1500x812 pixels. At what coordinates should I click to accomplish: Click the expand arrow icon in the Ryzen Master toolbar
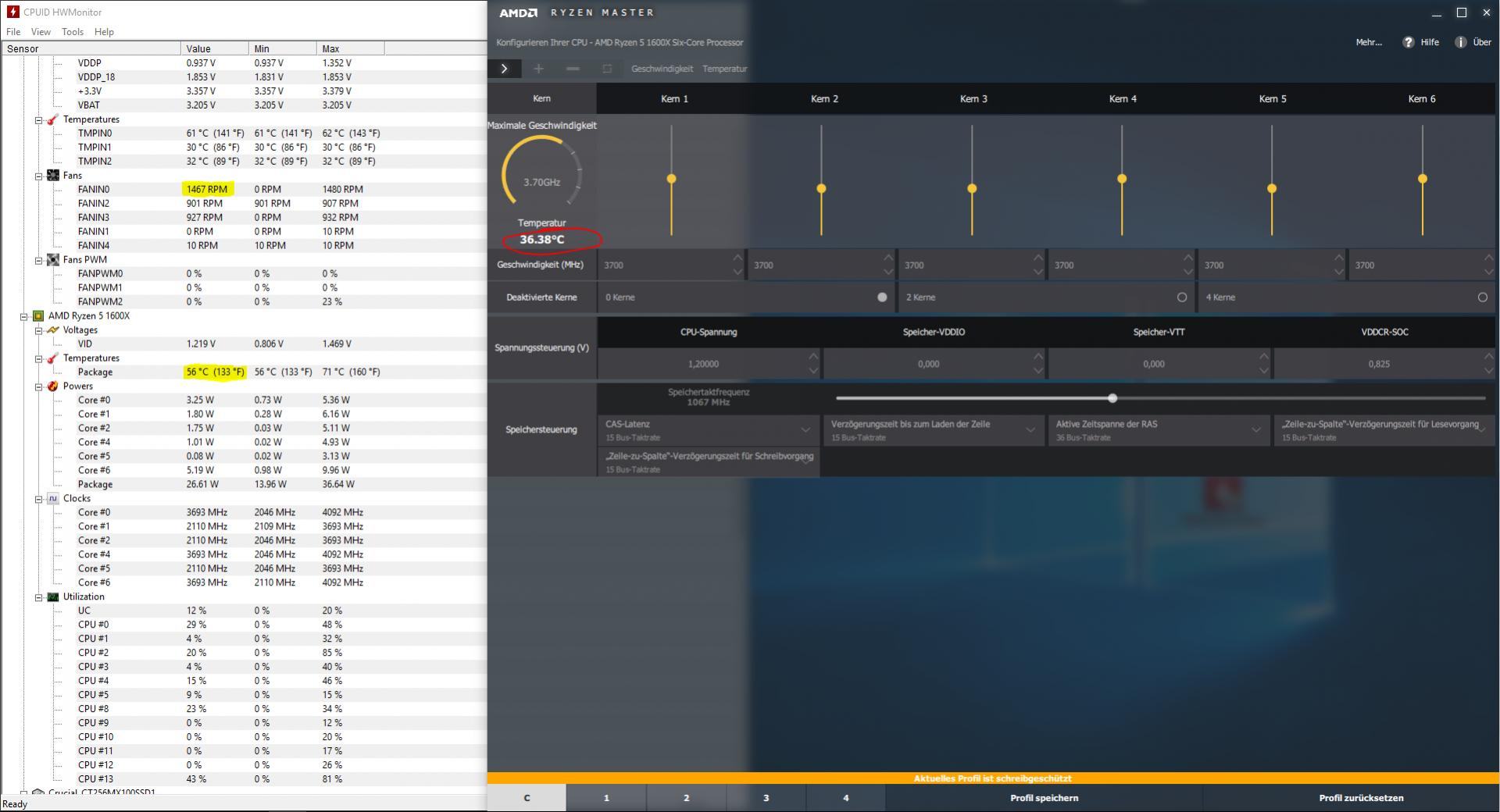505,69
